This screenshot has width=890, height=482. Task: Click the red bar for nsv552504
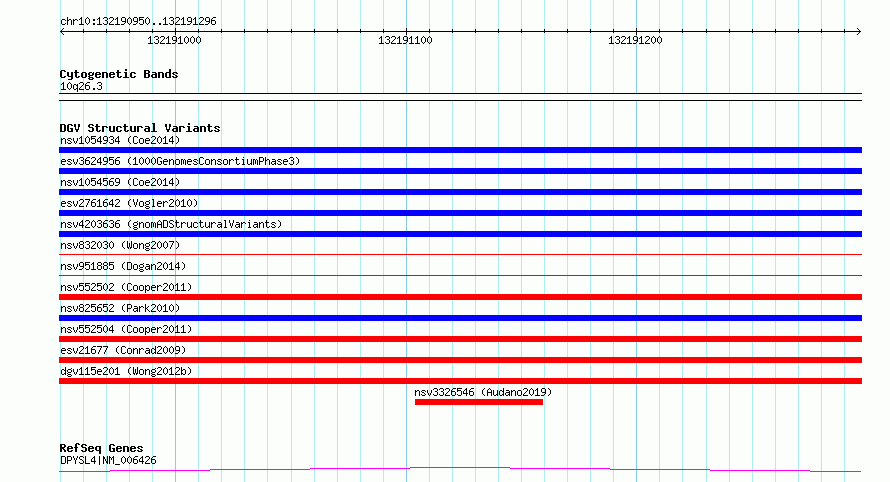click(460, 339)
